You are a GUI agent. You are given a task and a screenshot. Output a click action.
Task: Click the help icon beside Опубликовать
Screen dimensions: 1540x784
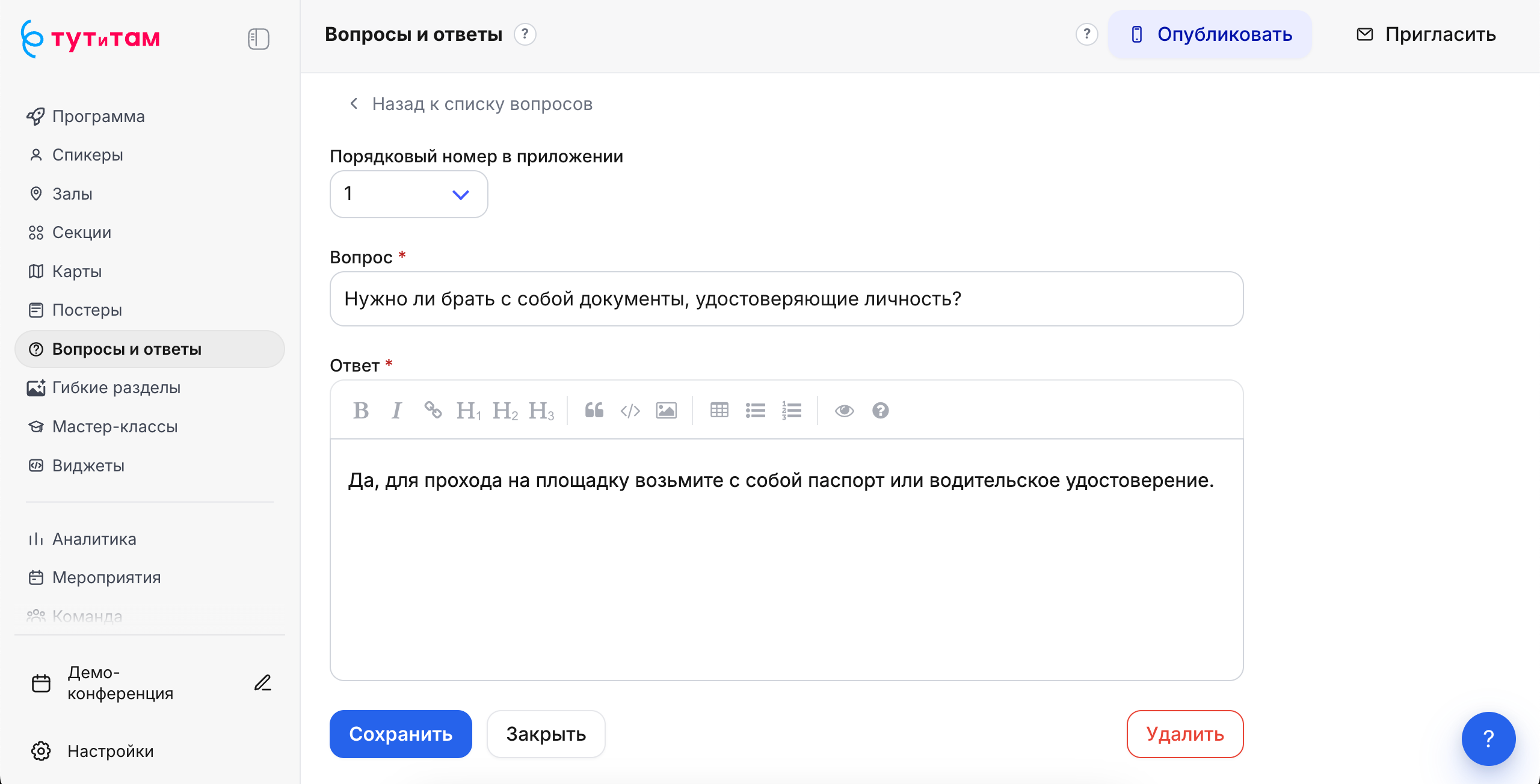click(1086, 34)
